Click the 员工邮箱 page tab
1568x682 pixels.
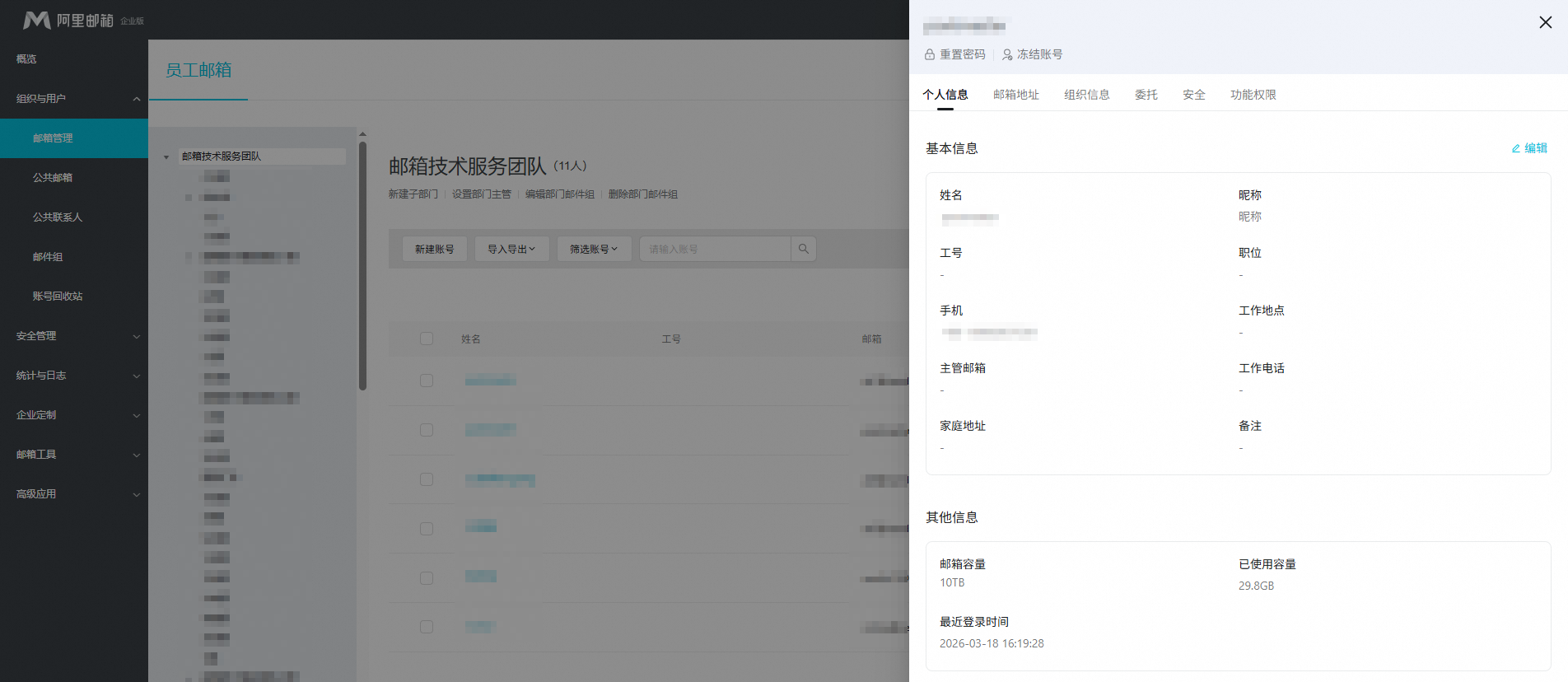point(198,71)
